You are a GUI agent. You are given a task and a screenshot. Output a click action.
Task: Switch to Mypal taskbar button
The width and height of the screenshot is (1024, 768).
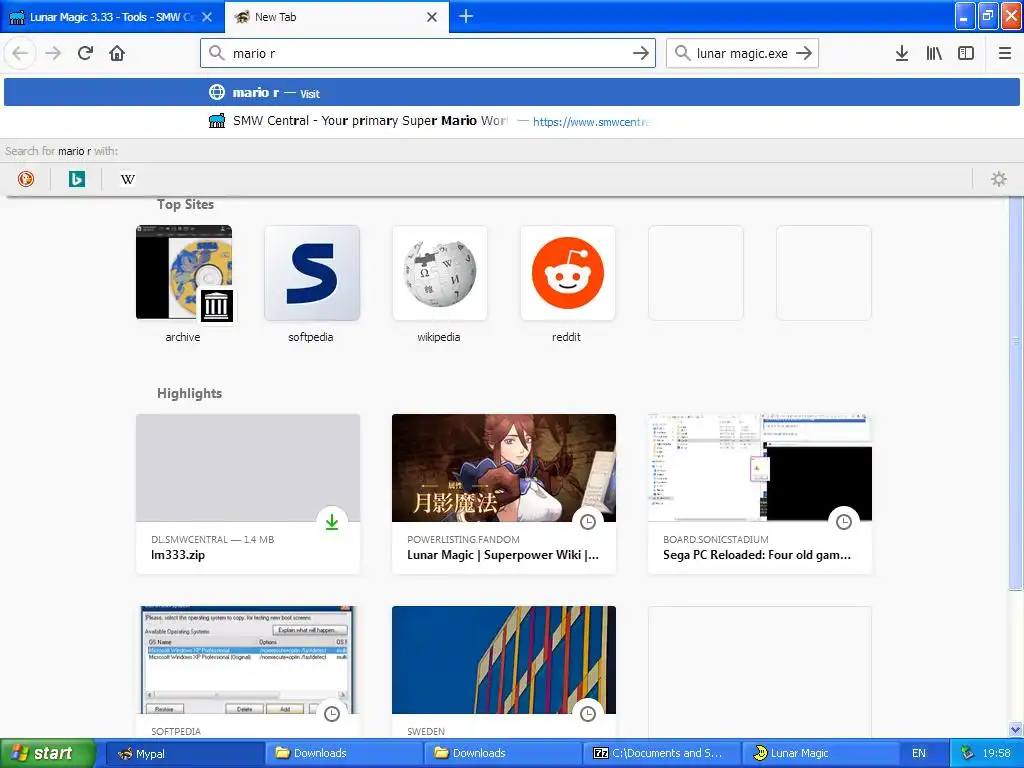click(x=185, y=753)
